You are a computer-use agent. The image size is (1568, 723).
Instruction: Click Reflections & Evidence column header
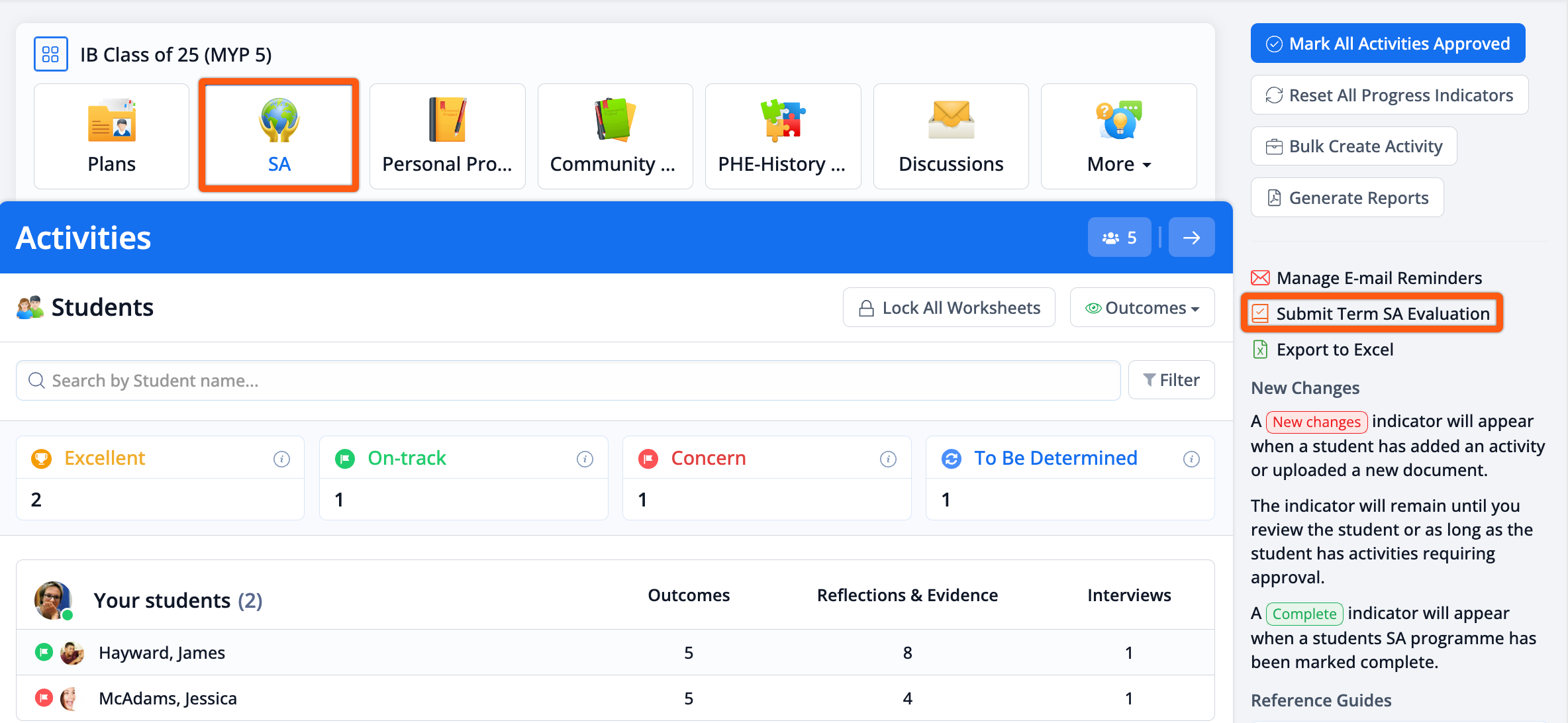[x=907, y=595]
